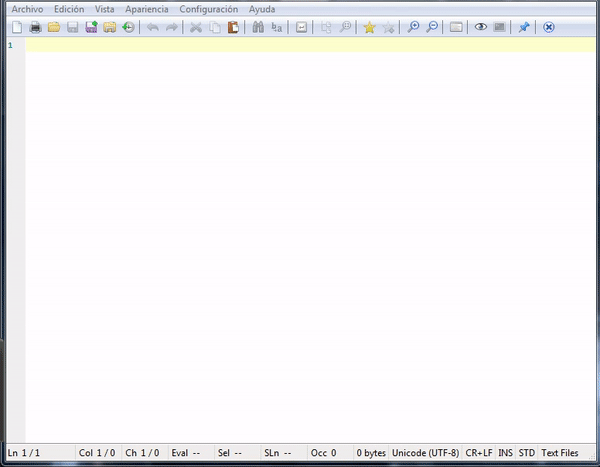This screenshot has height=467, width=600.
Task: Open recent file history clock icon
Action: (x=128, y=27)
